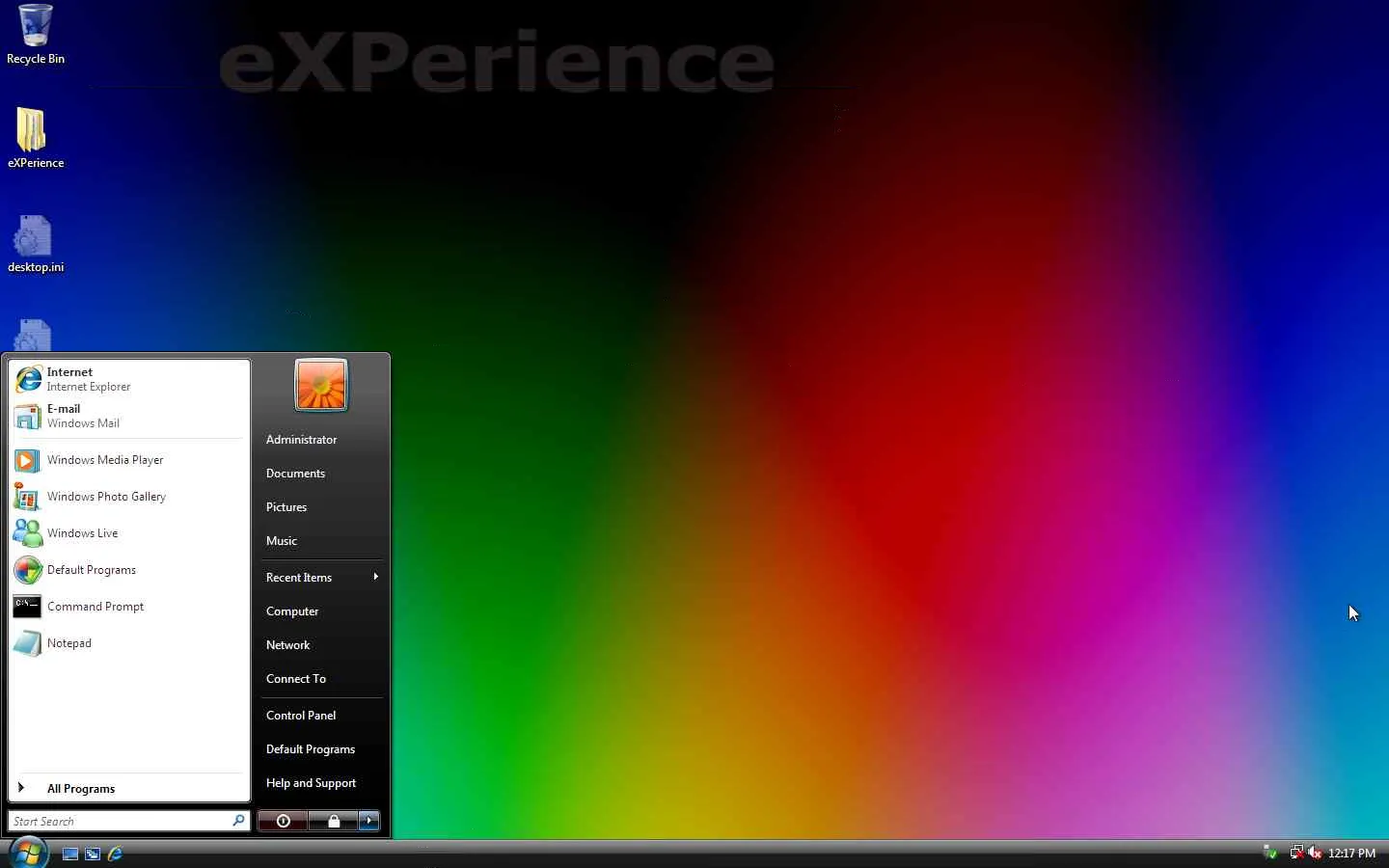The height and width of the screenshot is (868, 1389).
Task: Open the shutdown options arrow beside the lock
Action: click(369, 821)
